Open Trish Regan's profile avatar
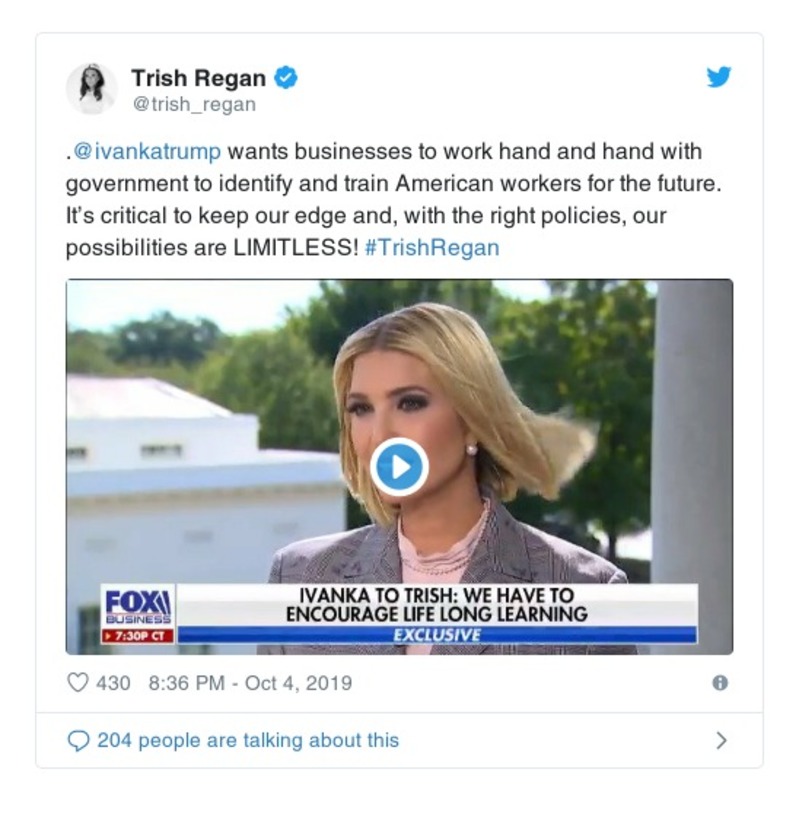The height and width of the screenshot is (817, 799). tap(92, 89)
